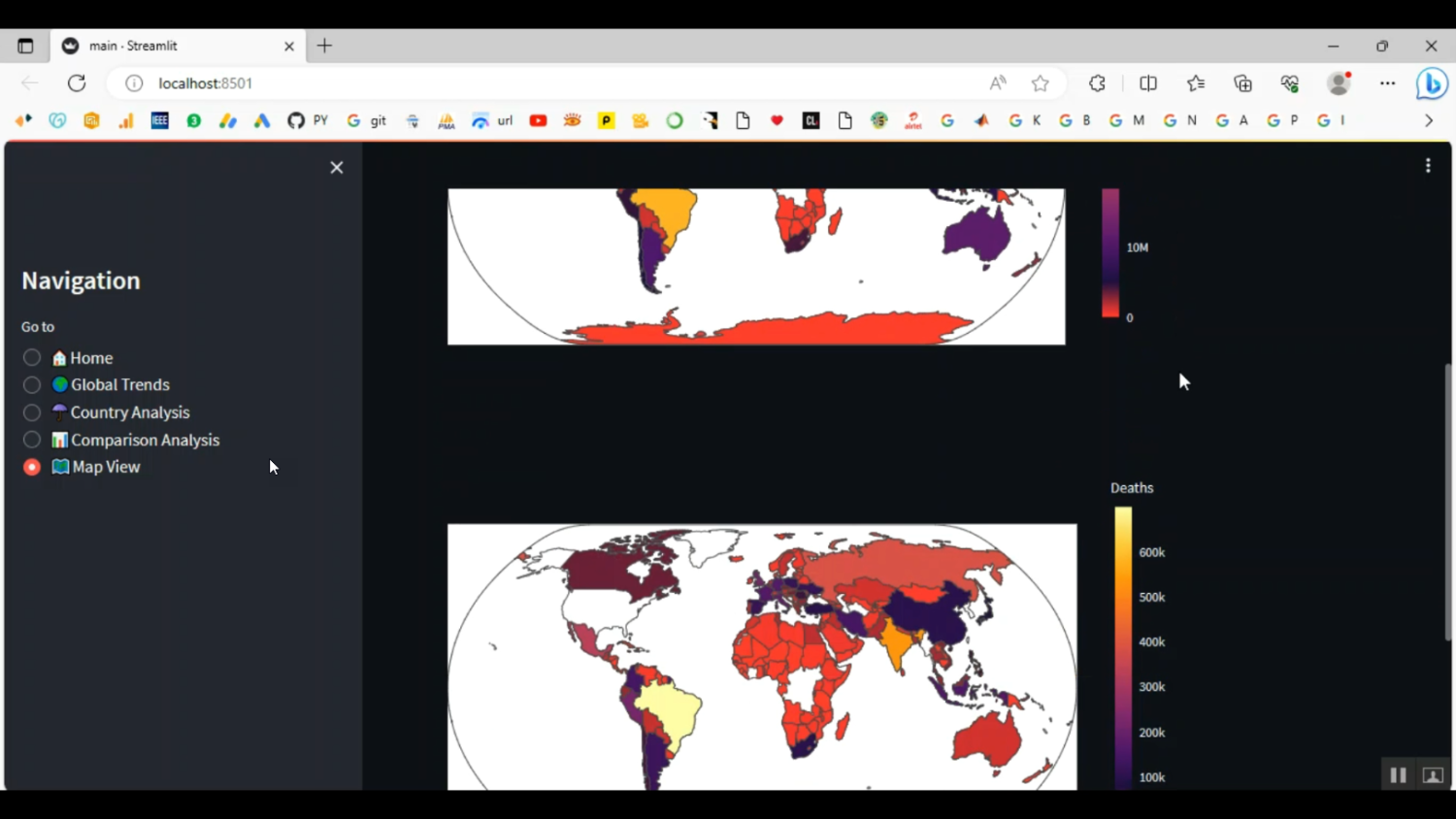This screenshot has height=819, width=1456.
Task: Close the Streamlit navigation sidebar
Action: tap(337, 168)
